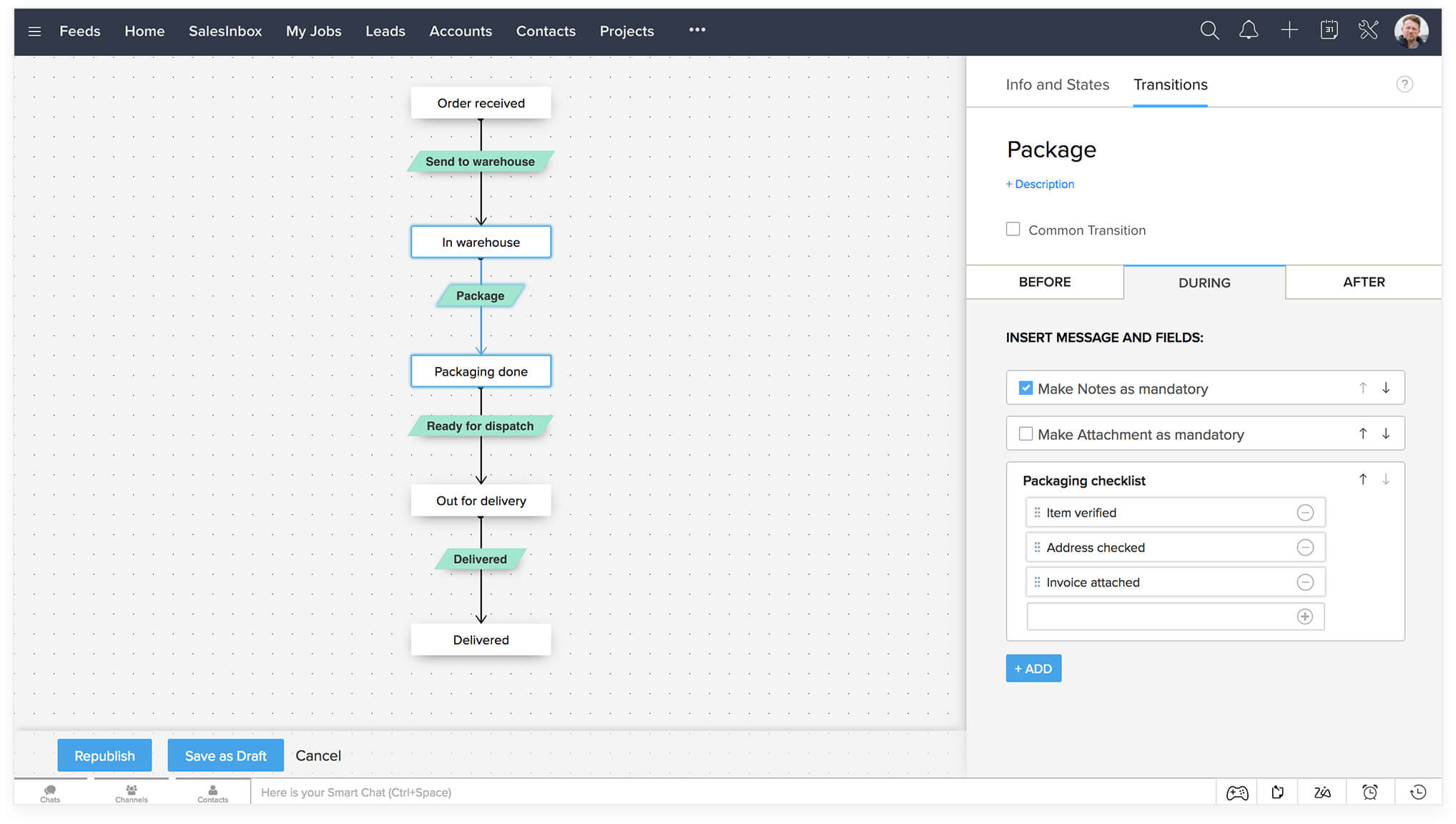Click drag handle of Address checked

[x=1037, y=547]
